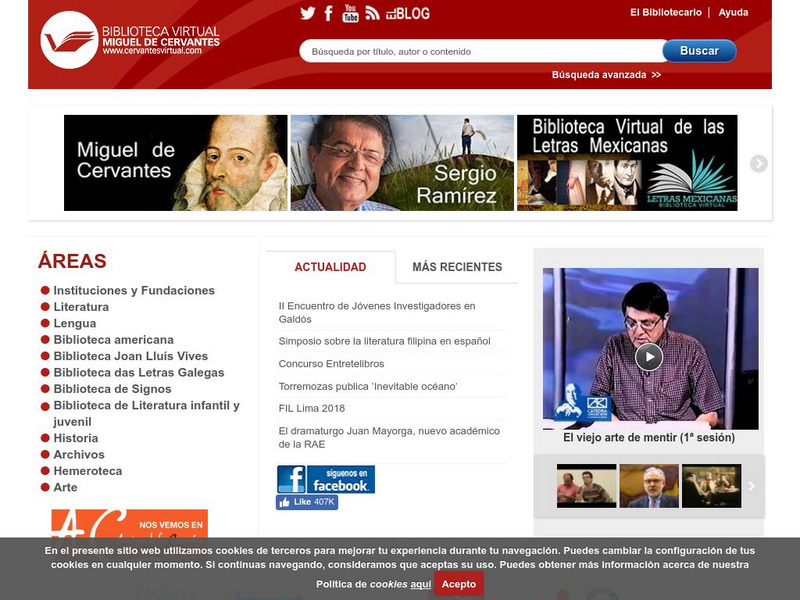Accept cookies with the Acepto button
This screenshot has height=600, width=800.
point(458,584)
